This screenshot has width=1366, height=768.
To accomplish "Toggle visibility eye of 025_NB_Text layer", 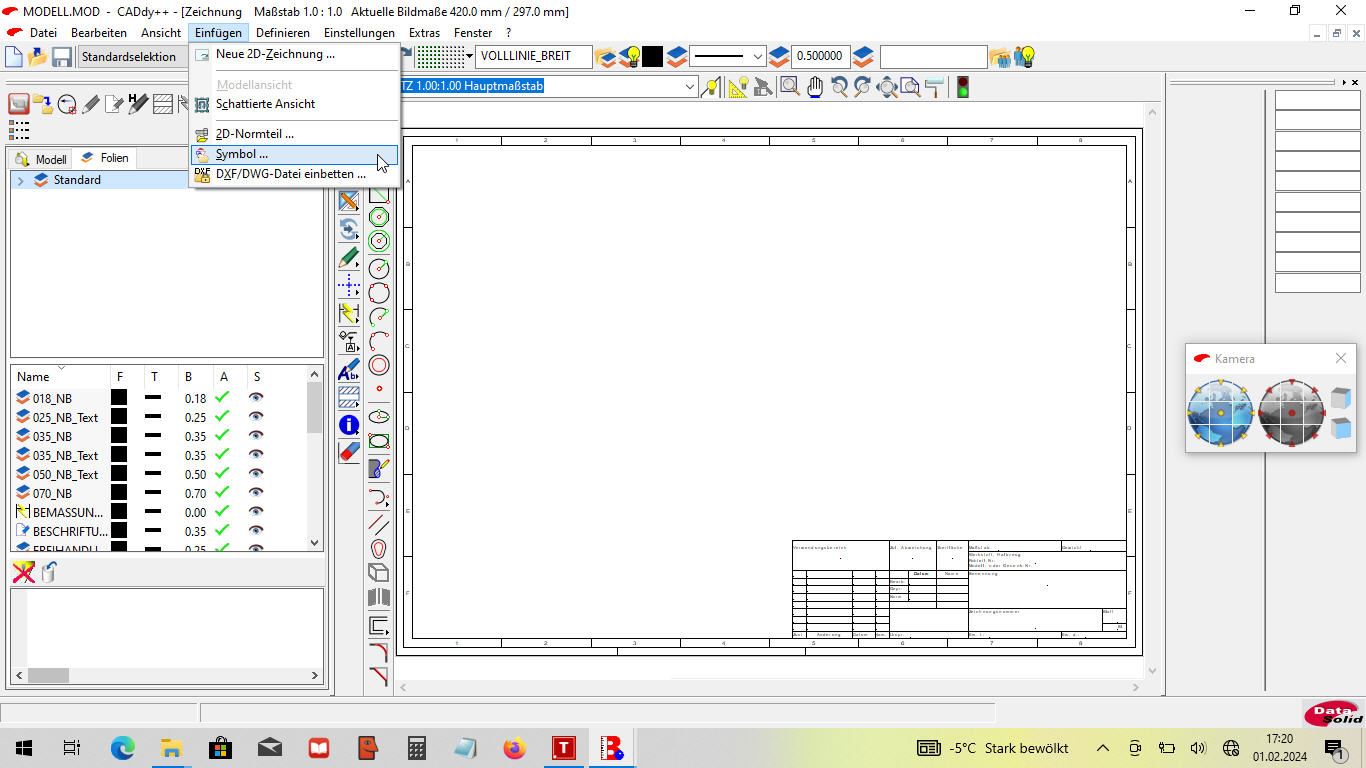I will click(256, 417).
